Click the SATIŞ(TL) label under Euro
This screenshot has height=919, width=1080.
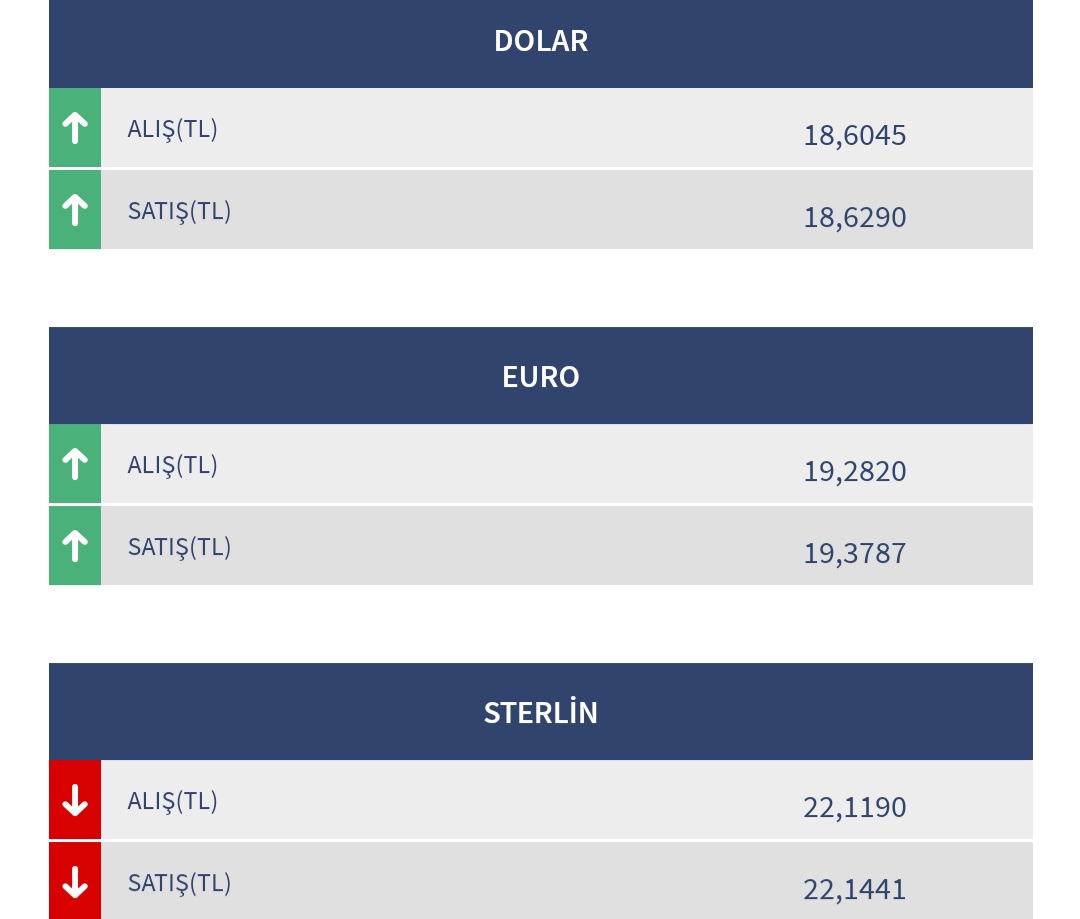(179, 547)
